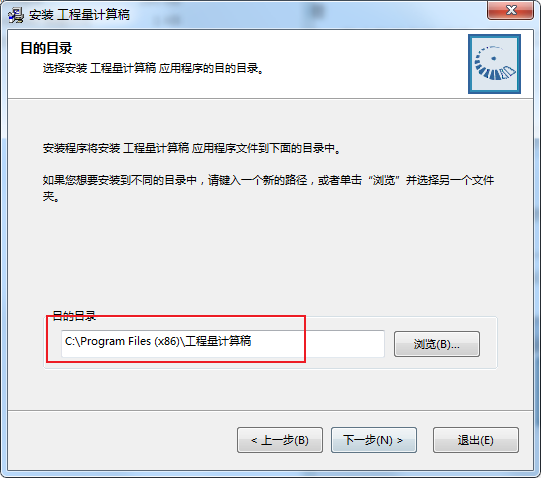The height and width of the screenshot is (478, 541).
Task: Click the window title 安装 工程量计算稿
Action: [79, 15]
